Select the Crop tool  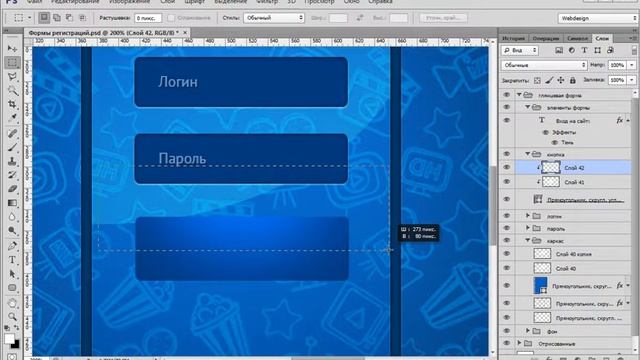12,104
